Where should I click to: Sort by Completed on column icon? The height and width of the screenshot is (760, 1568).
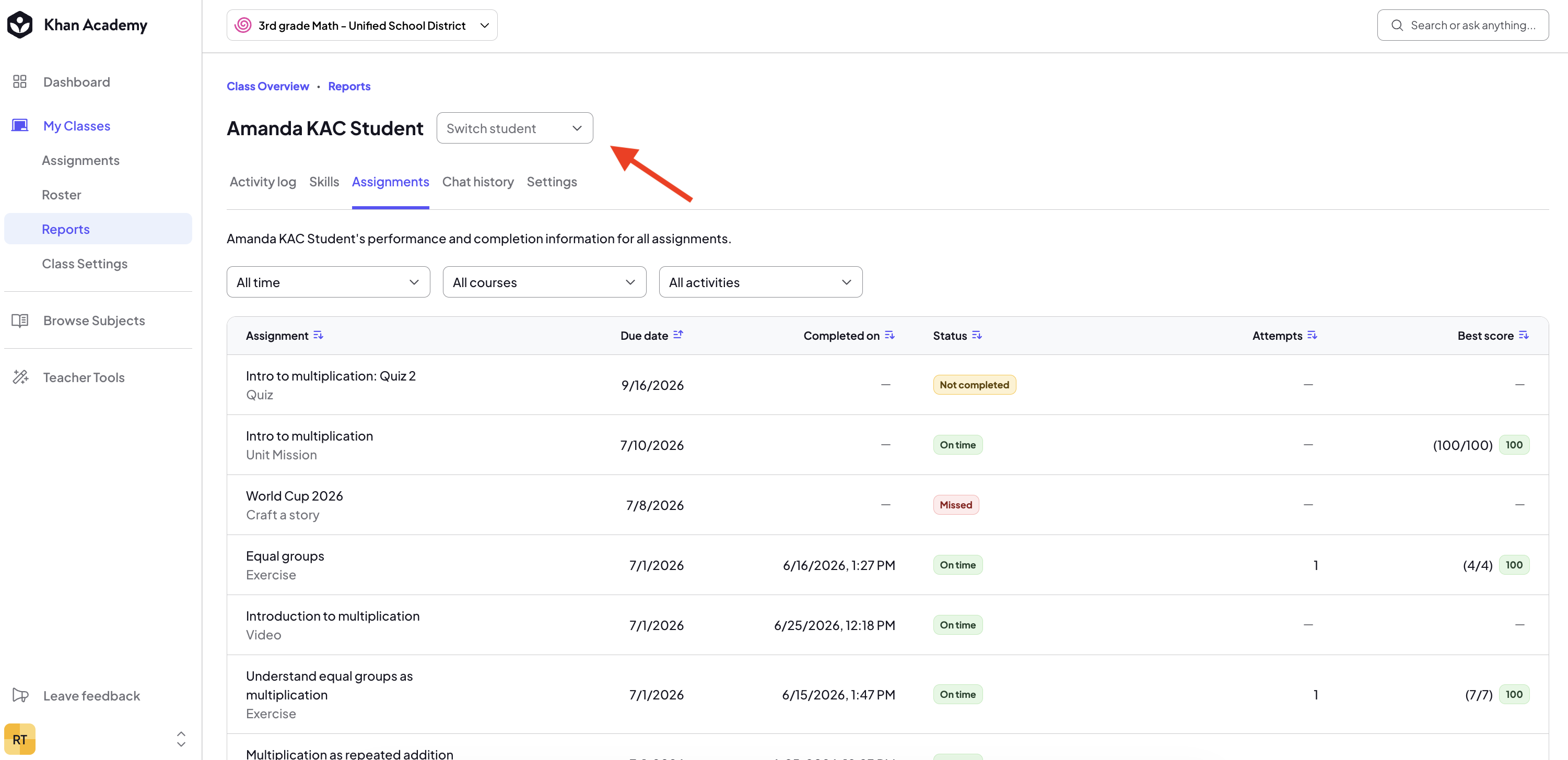890,335
